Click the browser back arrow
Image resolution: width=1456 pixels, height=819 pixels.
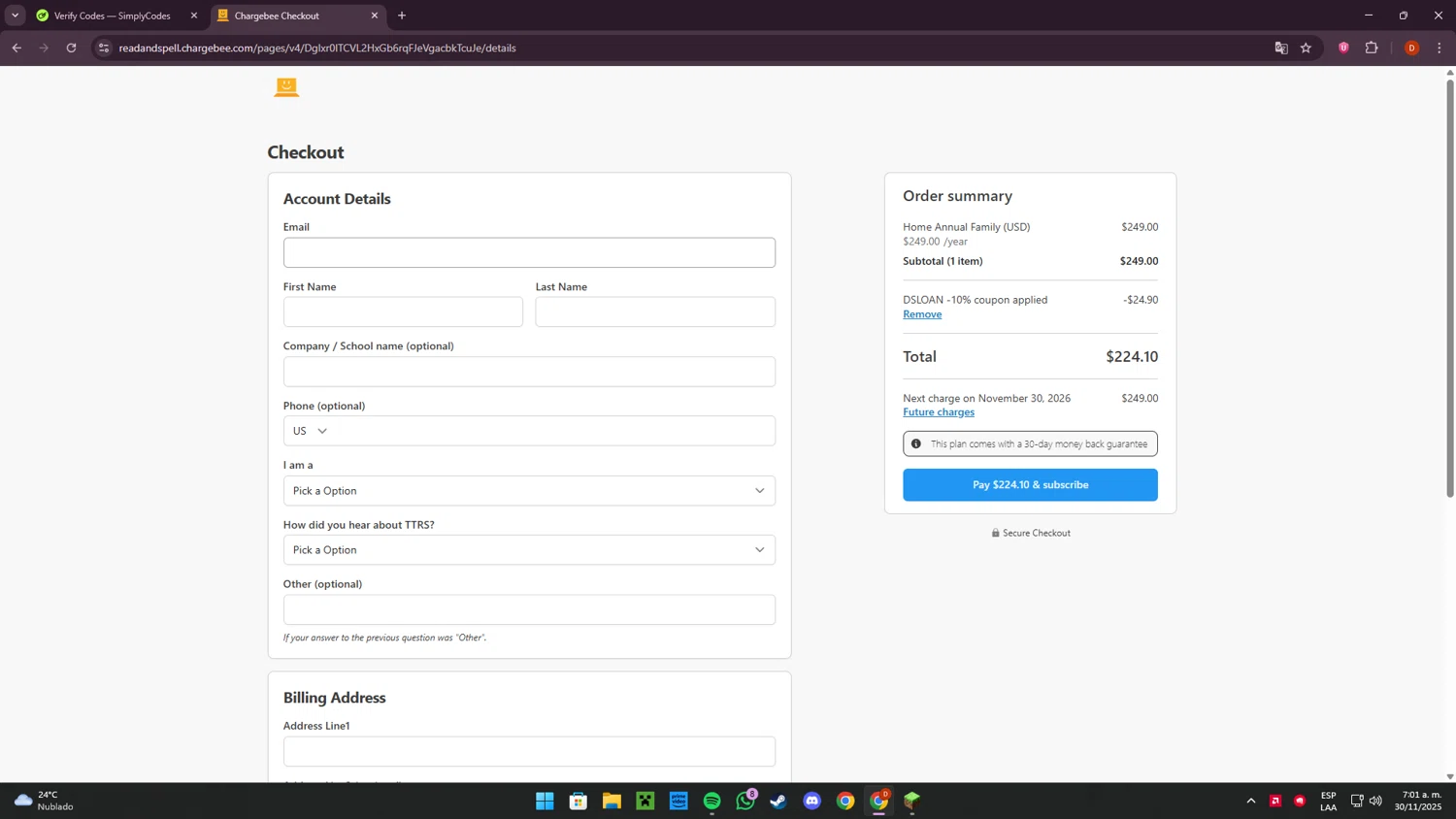[17, 48]
